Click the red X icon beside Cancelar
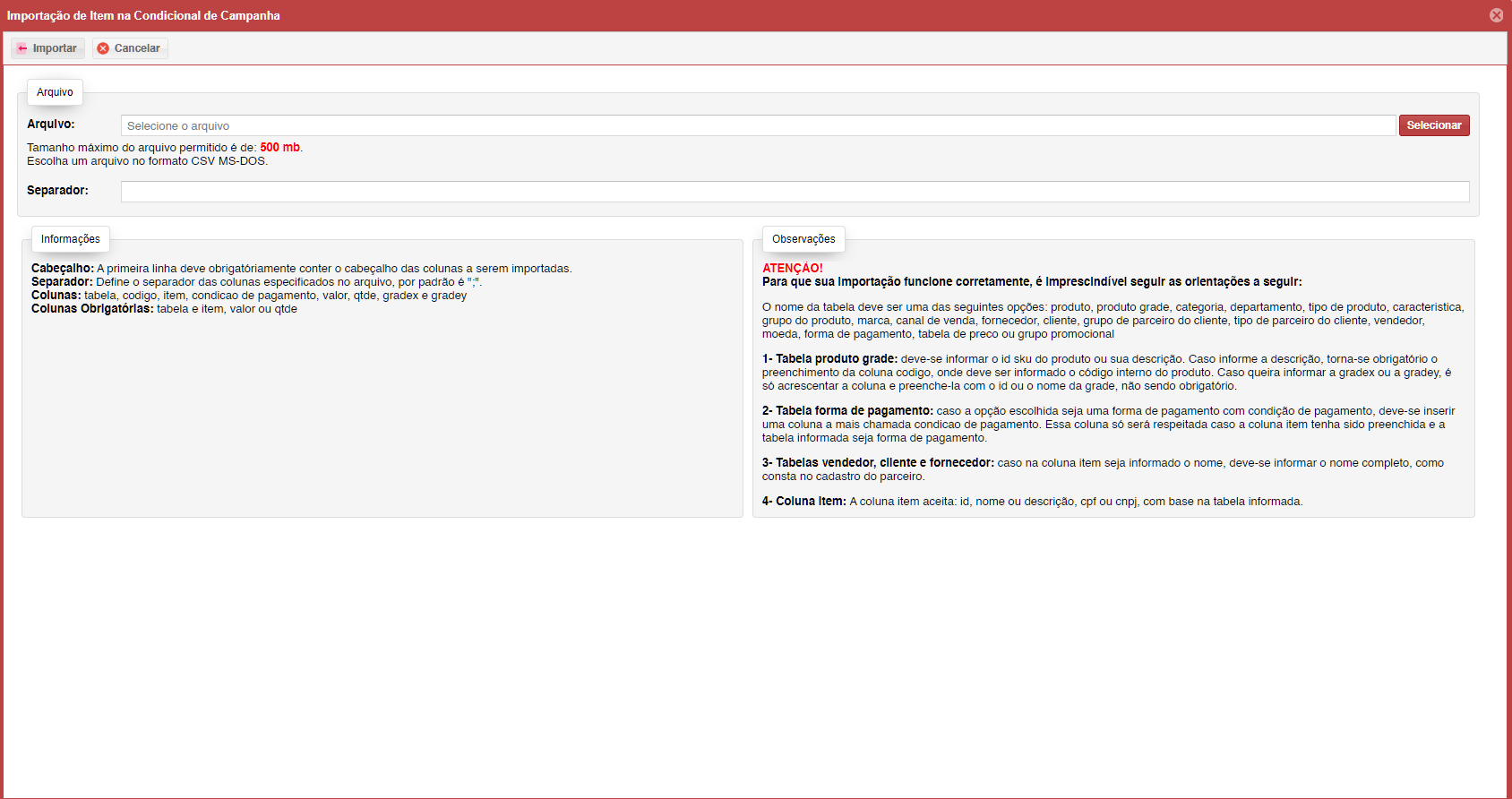The height and width of the screenshot is (799, 1512). point(104,48)
